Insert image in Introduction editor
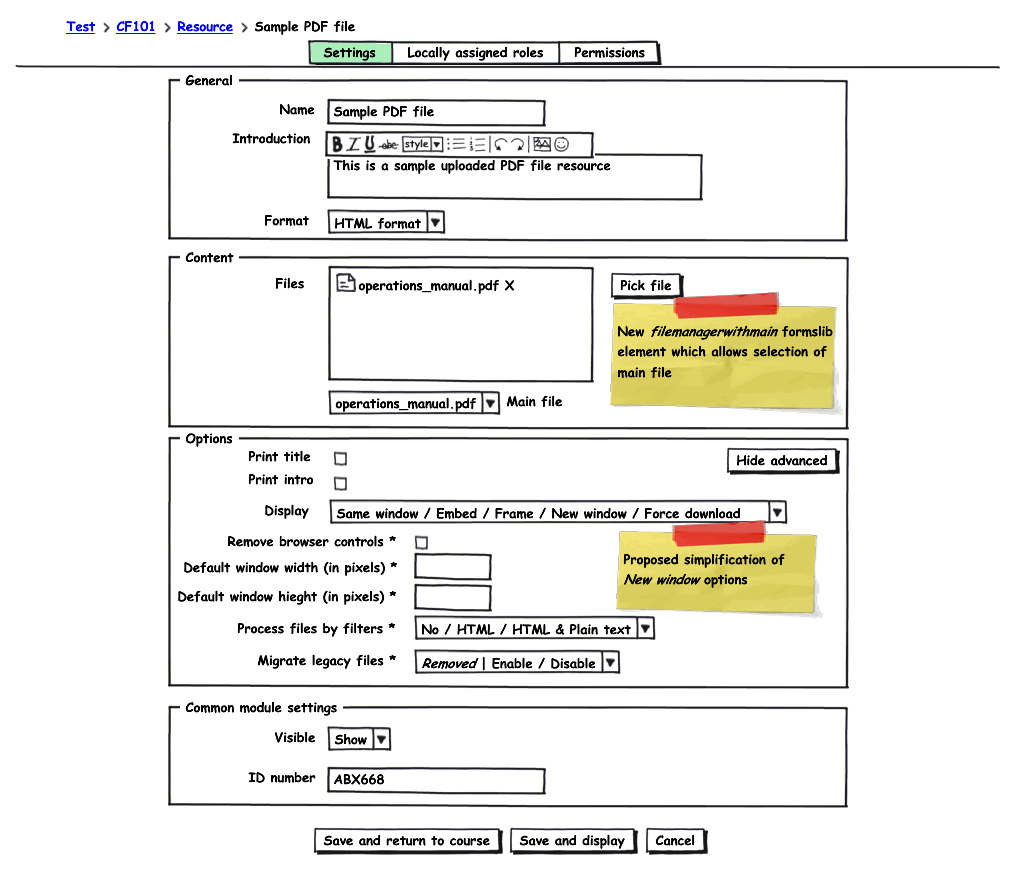Viewport: 1030px width, 885px height. (542, 143)
